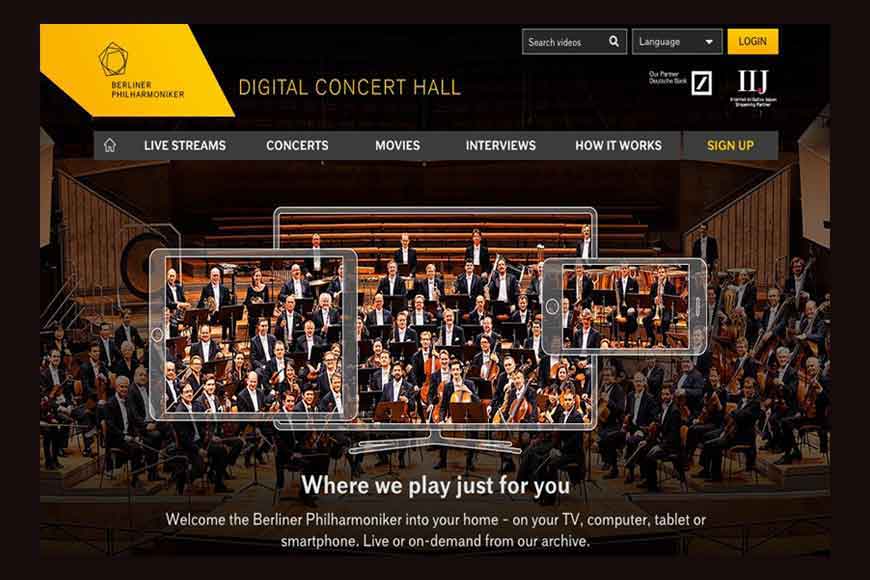Image resolution: width=870 pixels, height=580 pixels.
Task: Open the Movies menu item
Action: (x=397, y=145)
